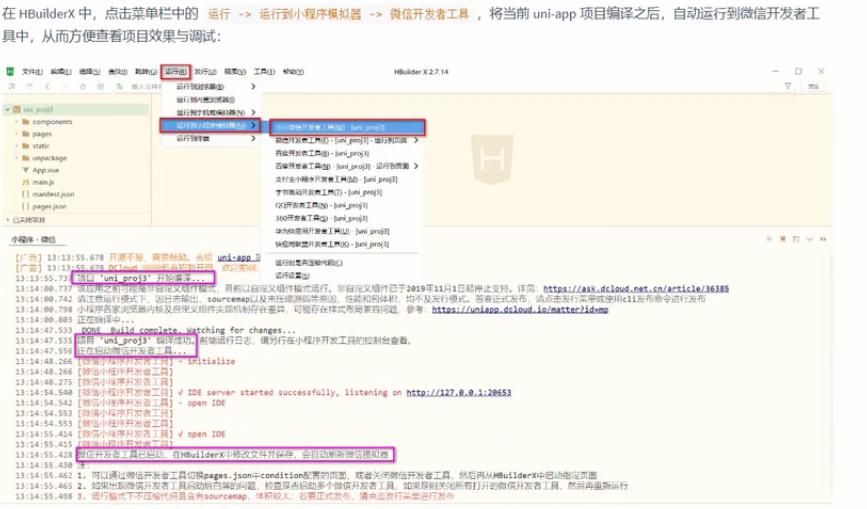Expand the components folder arrow
This screenshot has height=509, width=867.
[17, 122]
